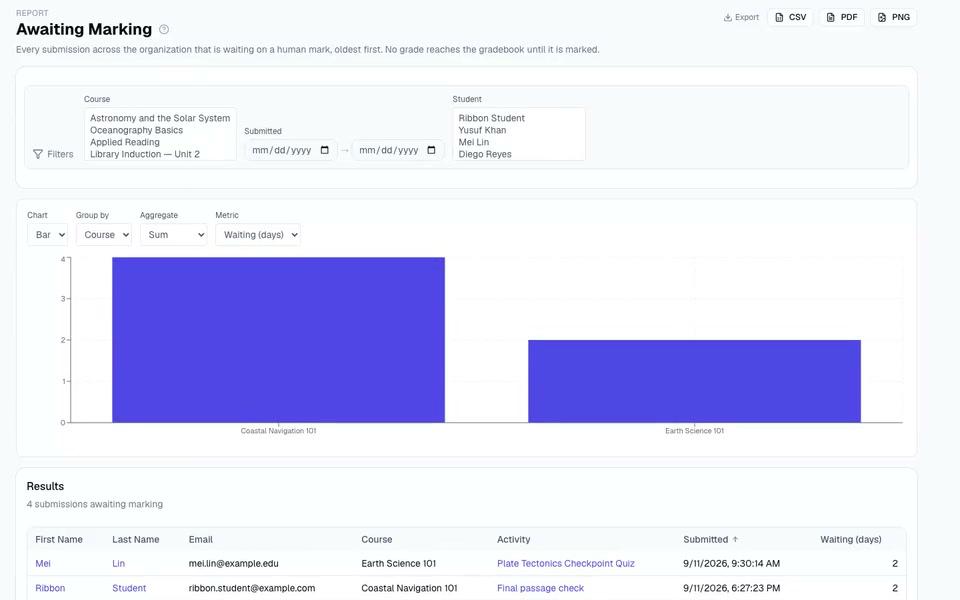Click the Coastal Navigation 101 bar
The image size is (960, 600).
(279, 340)
